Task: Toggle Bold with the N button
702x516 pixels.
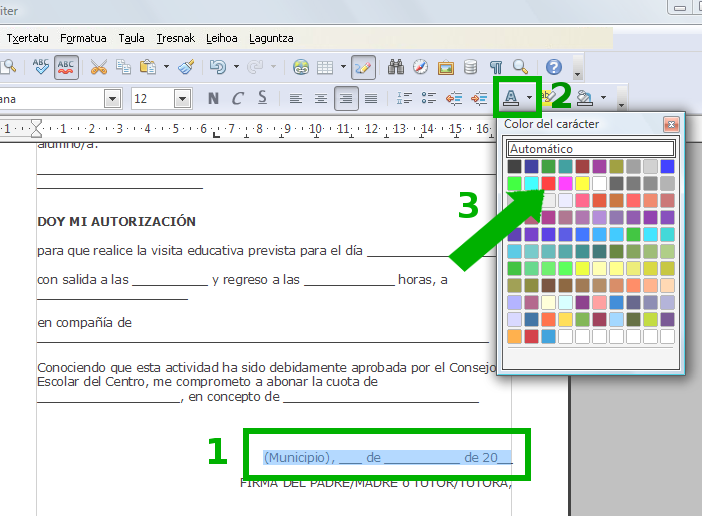Action: coord(214,98)
